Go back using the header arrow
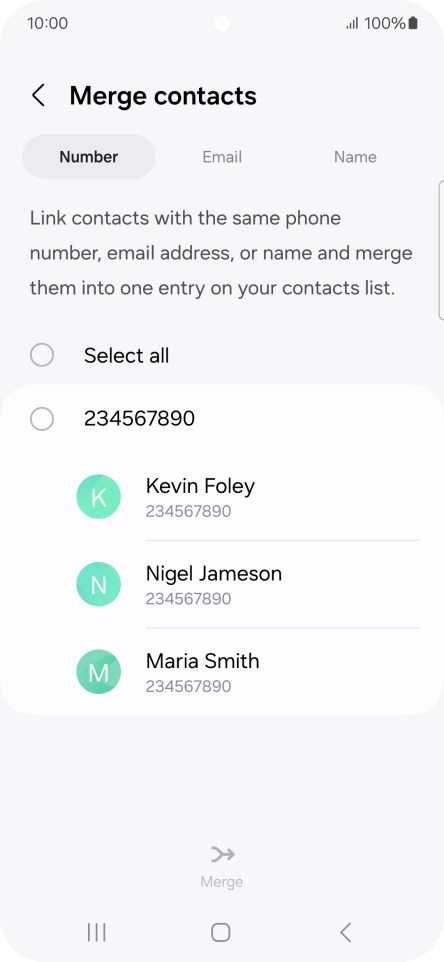The height and width of the screenshot is (962, 444). point(38,96)
